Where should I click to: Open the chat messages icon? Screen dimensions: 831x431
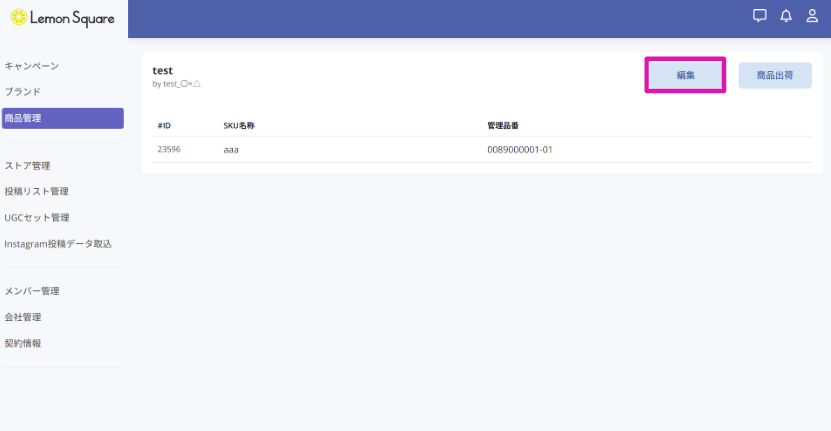pyautogui.click(x=760, y=16)
